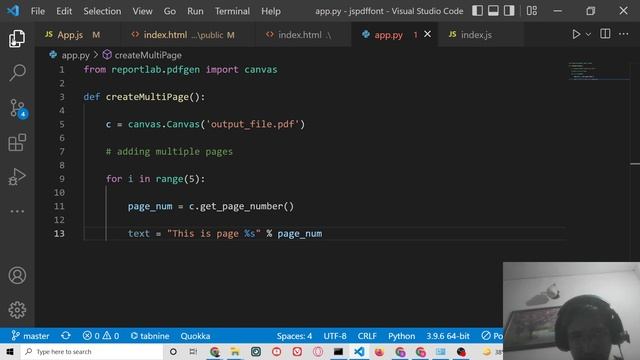Open Opera browser from taskbar
The width and height of the screenshot is (640, 360).
318,351
